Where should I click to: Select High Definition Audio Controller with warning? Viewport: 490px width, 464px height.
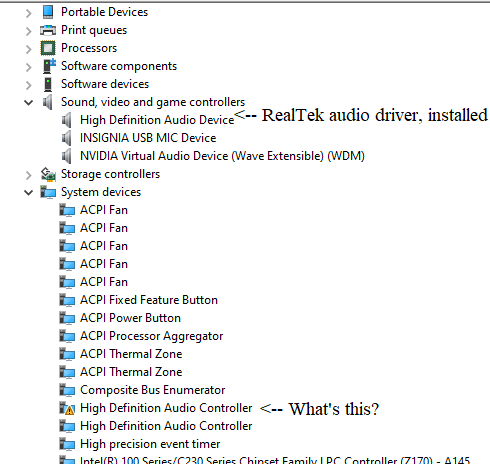coord(166,408)
